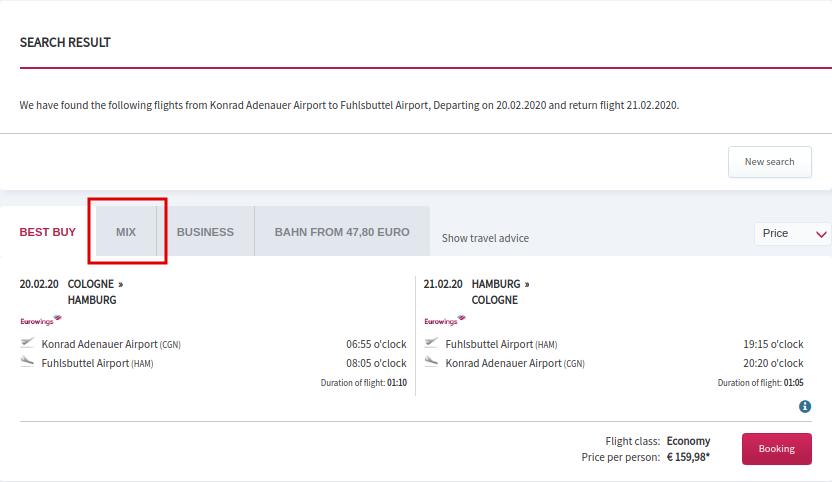Open the BUSINESS tab
Viewport: 832px width, 482px height.
point(205,232)
